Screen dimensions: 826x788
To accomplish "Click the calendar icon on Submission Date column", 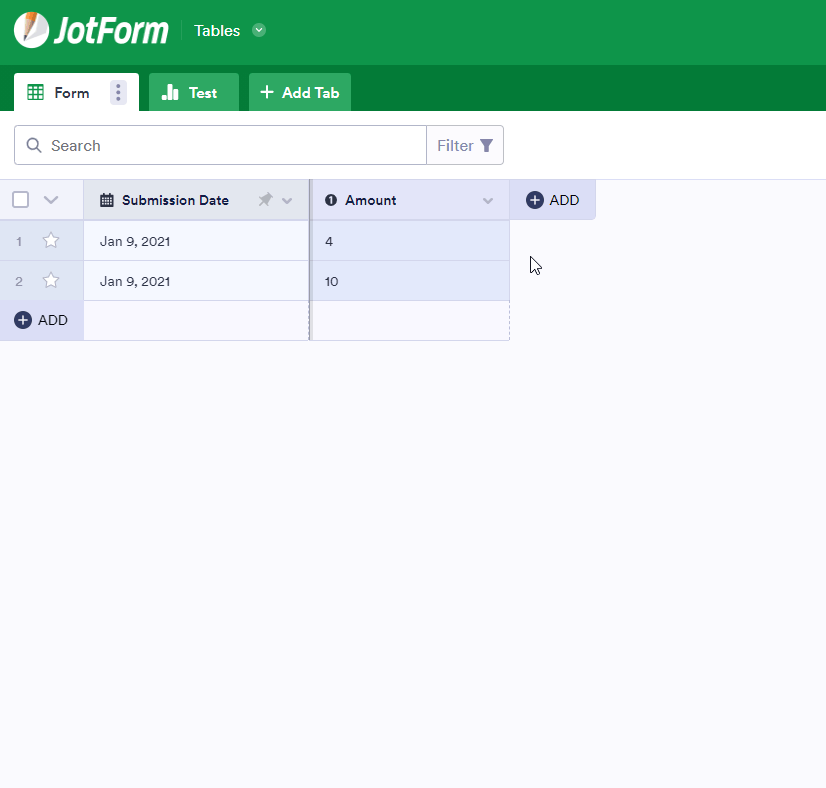I will [x=106, y=200].
